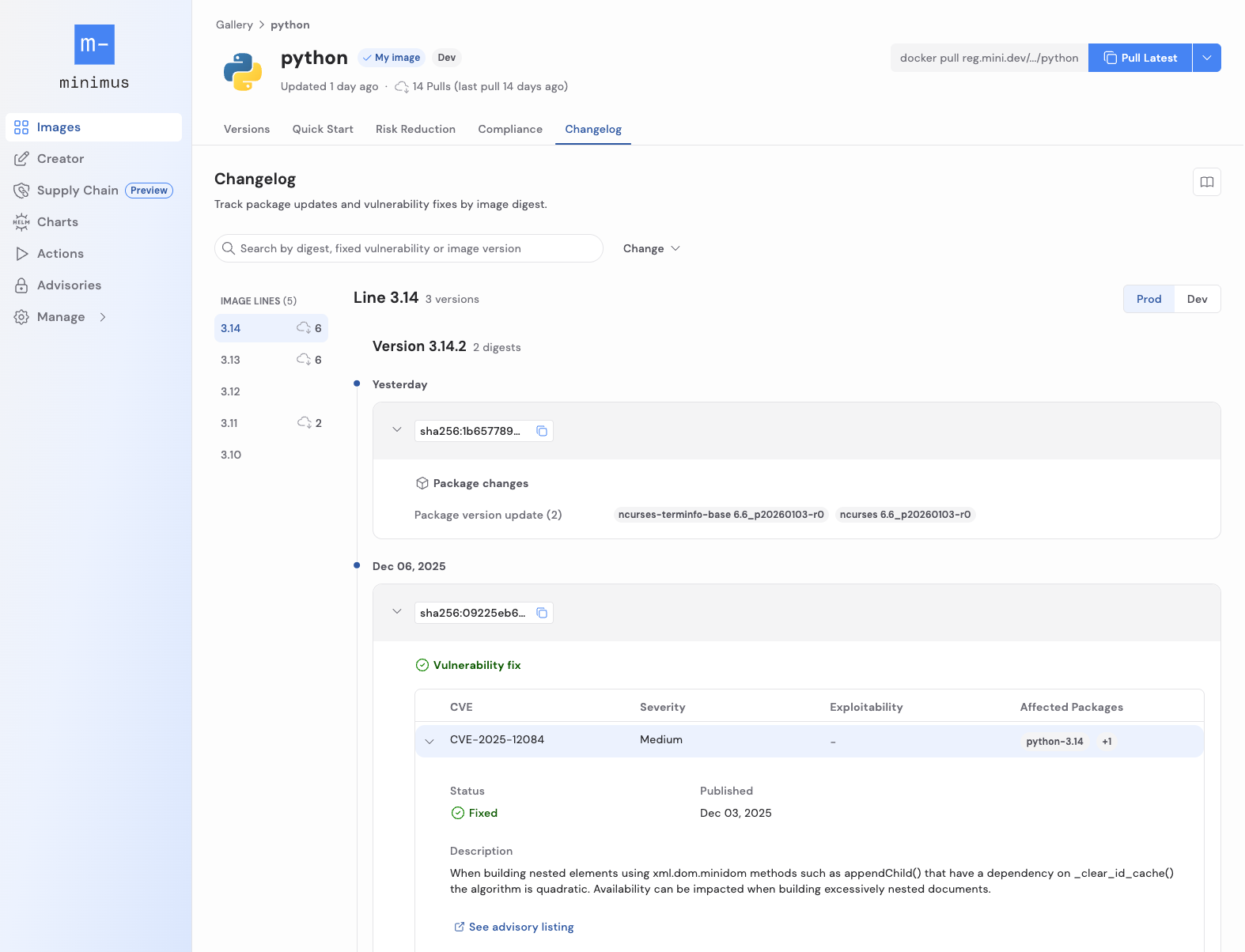Viewport: 1245px width, 952px height.
Task: Click the Fixed status icon
Action: coord(458,813)
